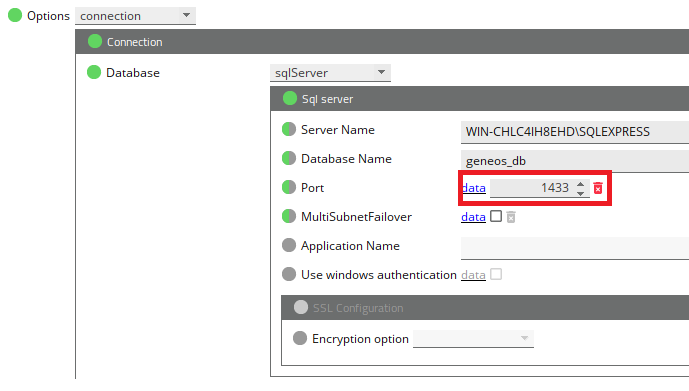Screen dimensions: 689x391
Task: Expand the Encryption option dropdown
Action: coord(473,339)
